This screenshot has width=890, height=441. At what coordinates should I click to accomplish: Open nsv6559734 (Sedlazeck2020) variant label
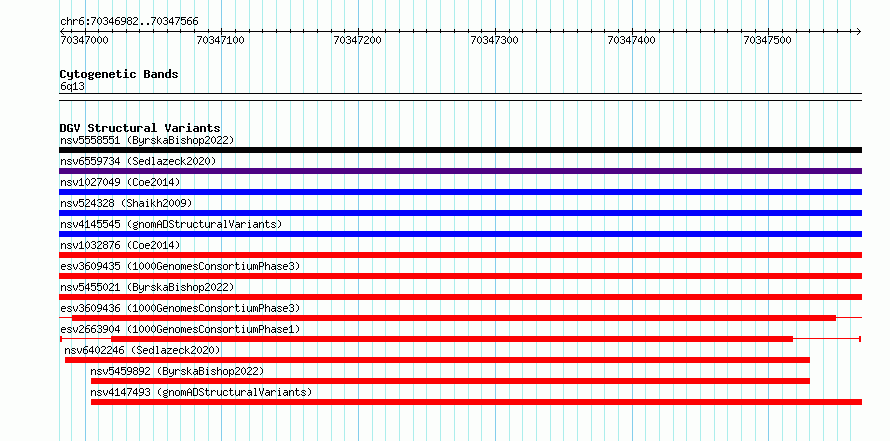(x=138, y=161)
